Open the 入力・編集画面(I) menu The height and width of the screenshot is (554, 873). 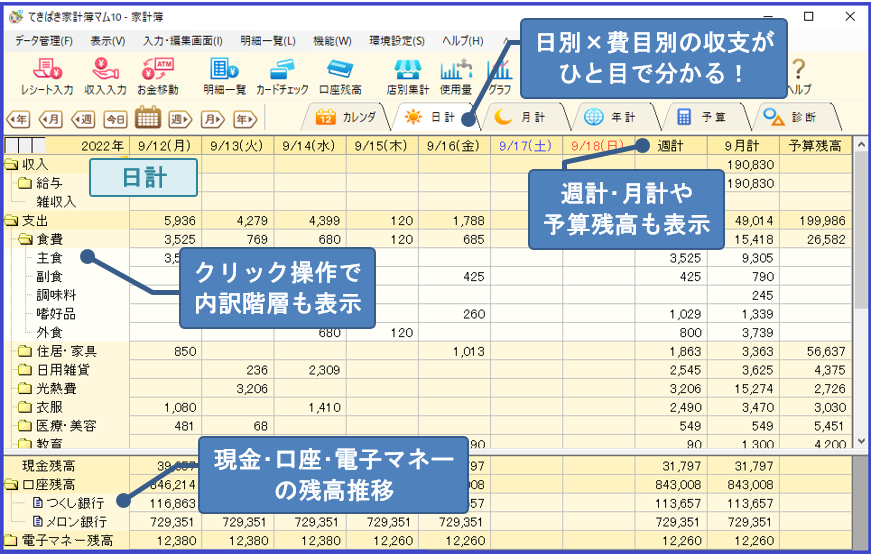183,41
